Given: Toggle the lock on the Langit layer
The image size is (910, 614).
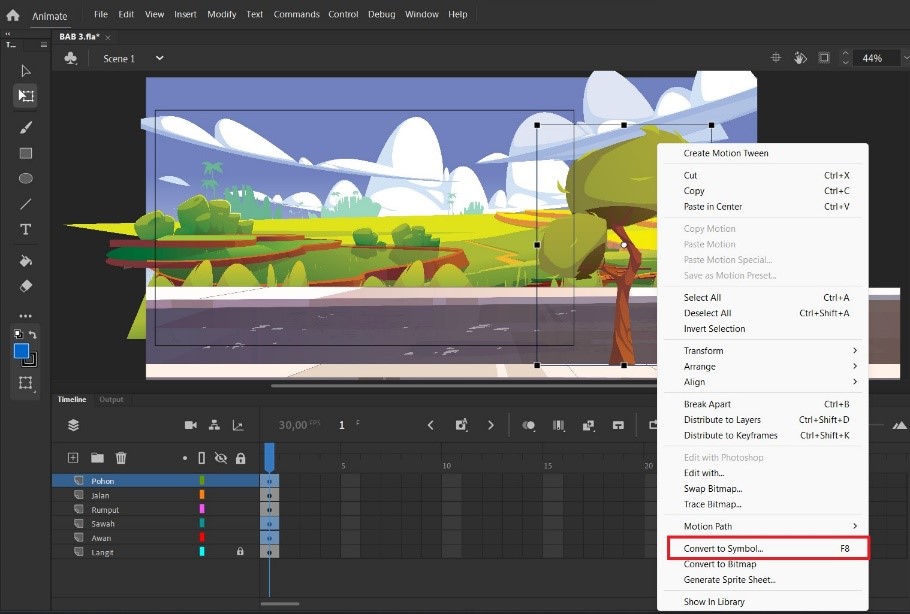Looking at the screenshot, I should click(x=240, y=551).
